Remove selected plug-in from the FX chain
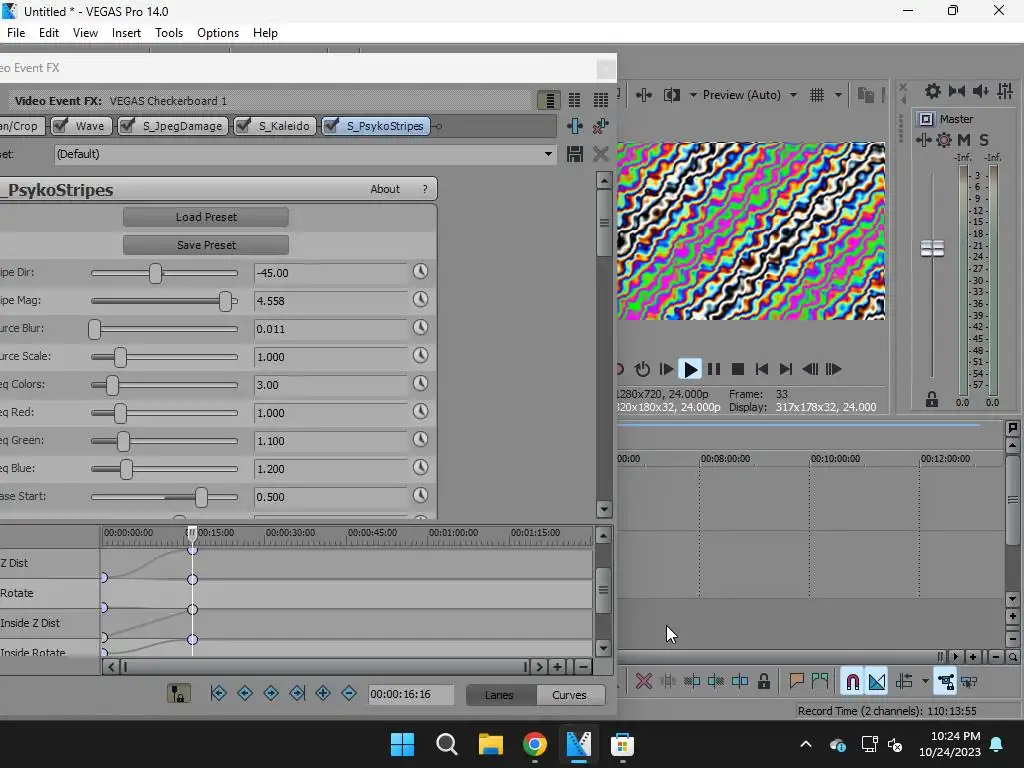 600,125
